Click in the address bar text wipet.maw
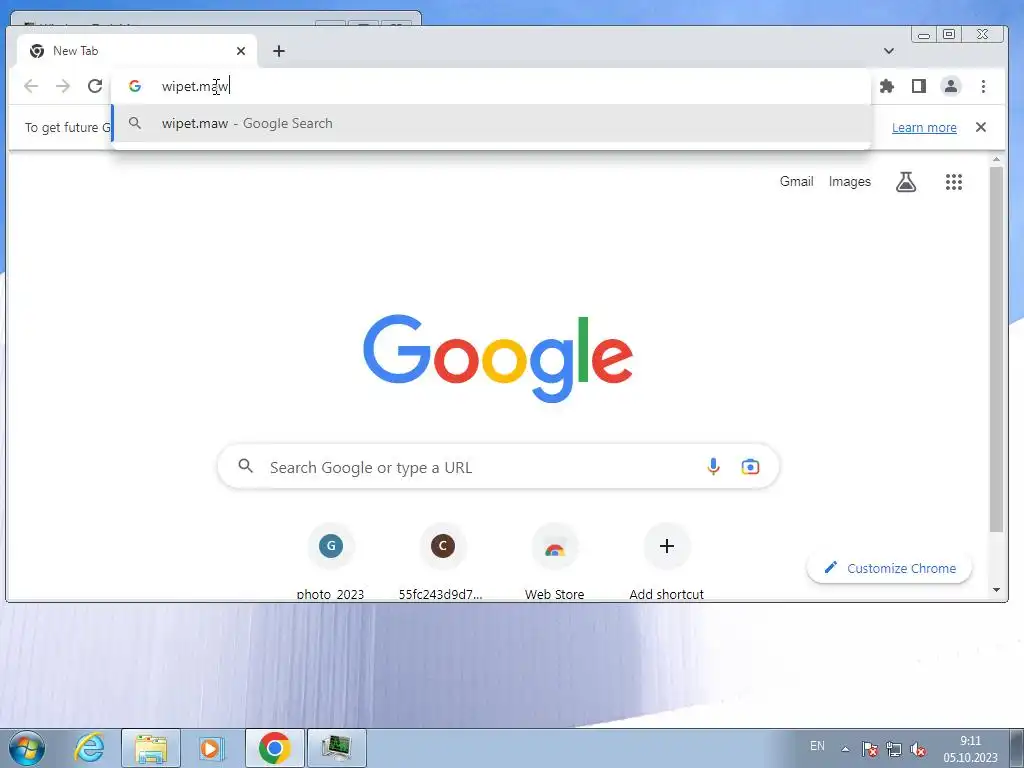This screenshot has height=768, width=1024. click(x=195, y=86)
